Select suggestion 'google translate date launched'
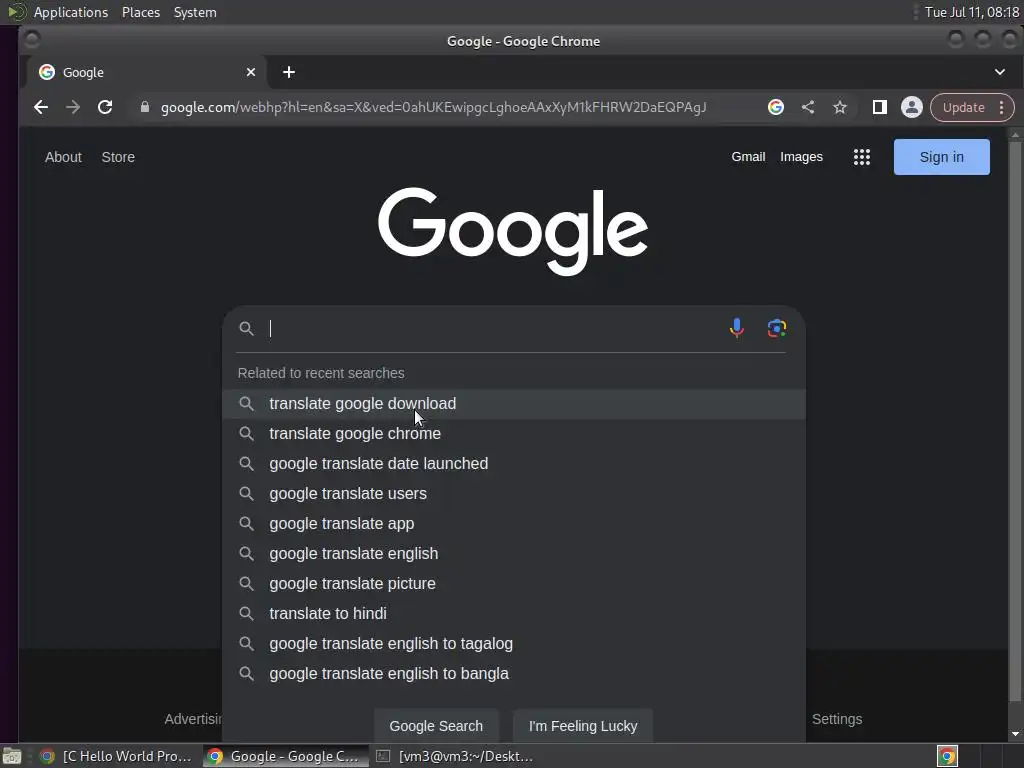This screenshot has height=768, width=1024. (x=513, y=464)
